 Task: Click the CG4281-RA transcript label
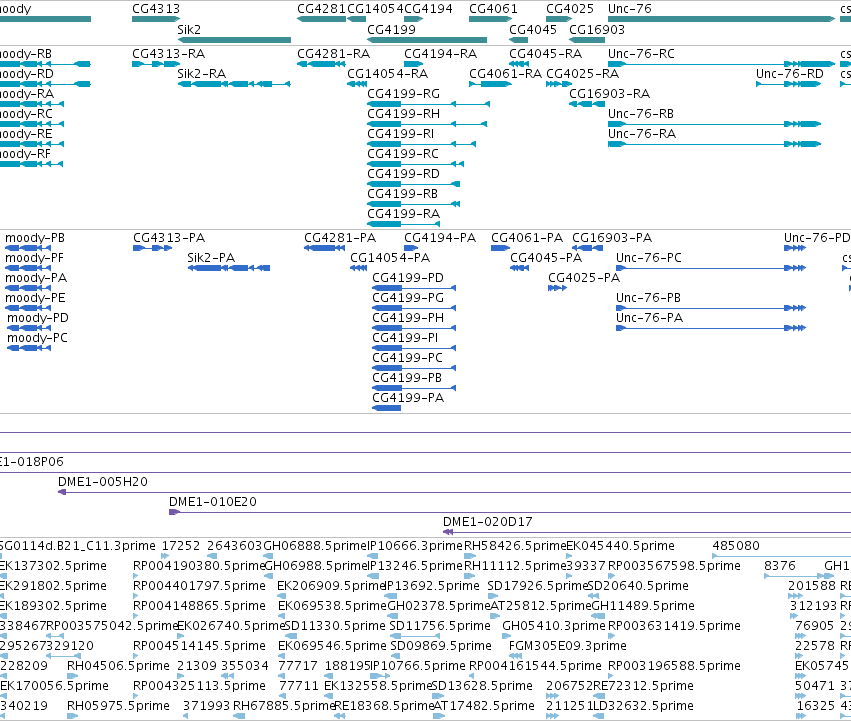334,54
